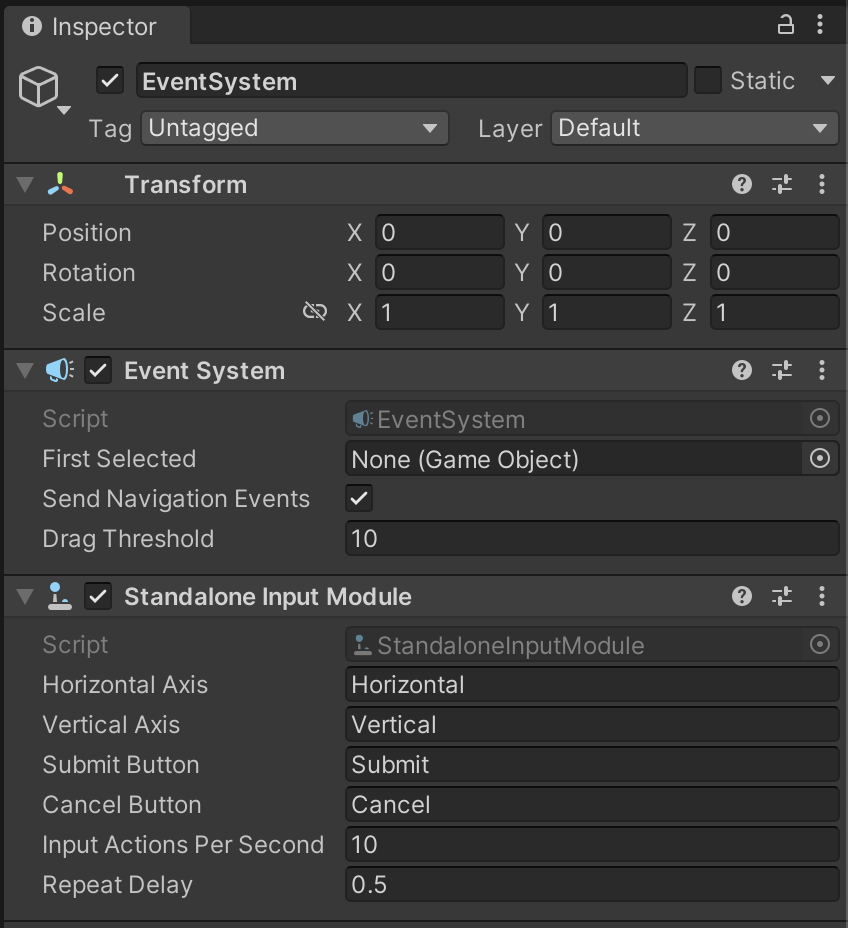Toggle the Static checkbox
848x928 pixels.
coord(708,81)
